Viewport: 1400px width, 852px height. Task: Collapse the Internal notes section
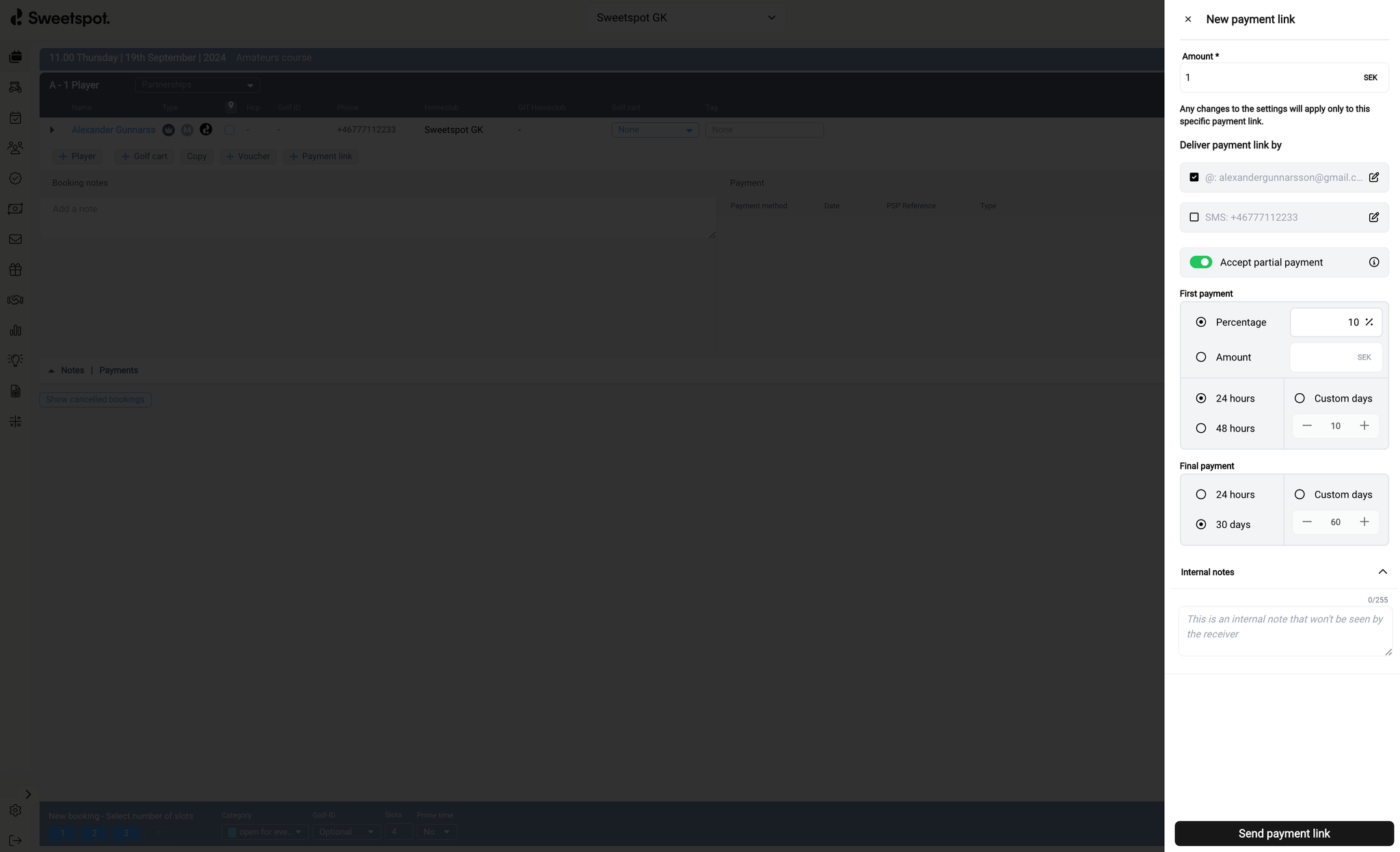pyautogui.click(x=1382, y=572)
